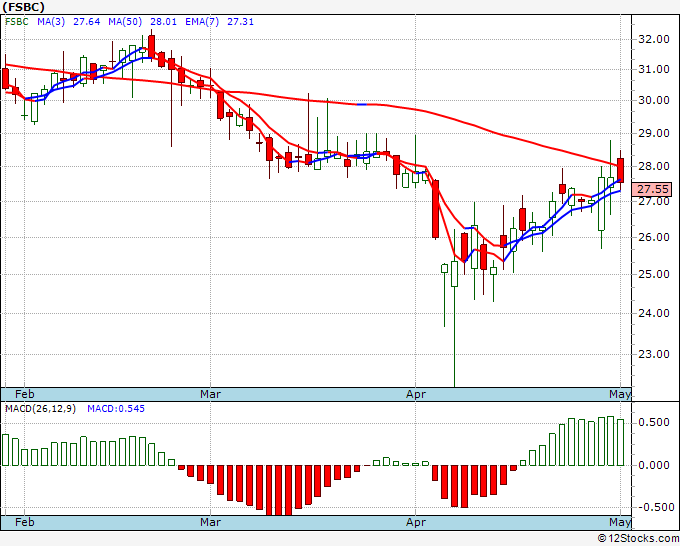Click the last red candlestick near 28.00
This screenshot has width=680, height=546.
(x=621, y=169)
